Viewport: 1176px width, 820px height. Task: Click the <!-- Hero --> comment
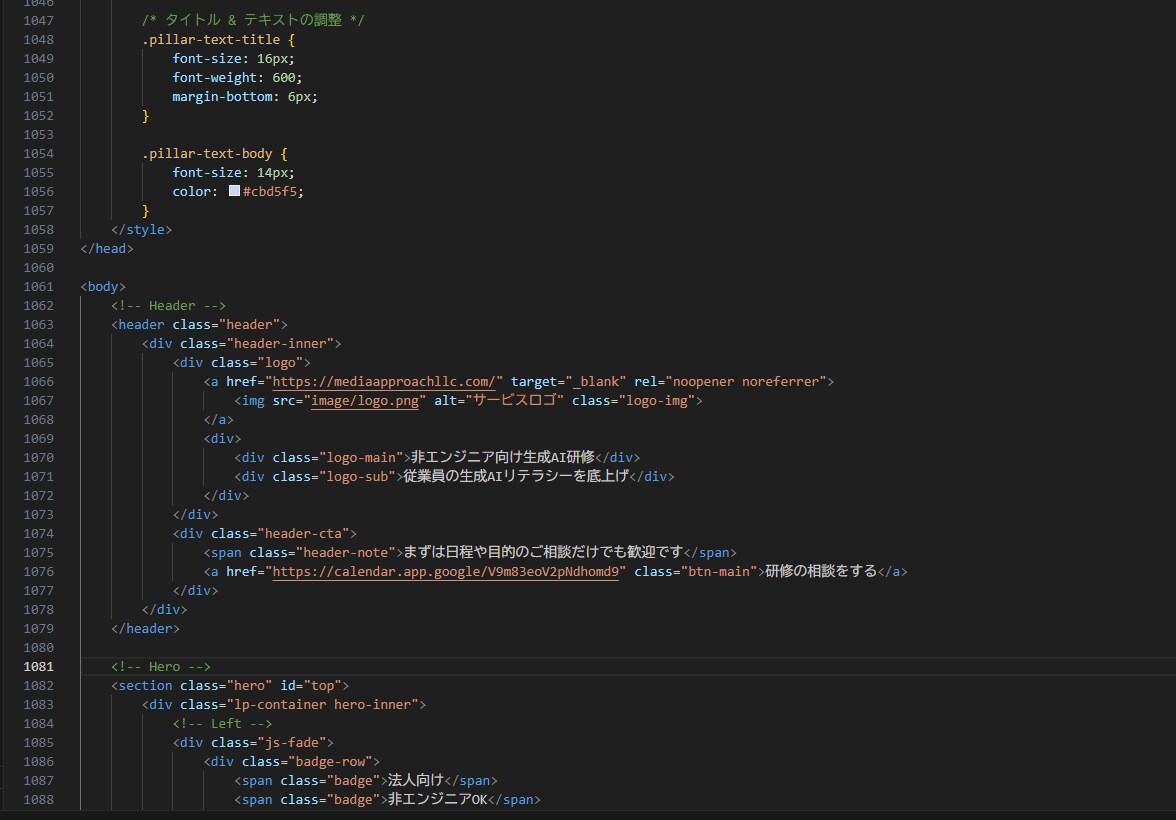[x=160, y=666]
